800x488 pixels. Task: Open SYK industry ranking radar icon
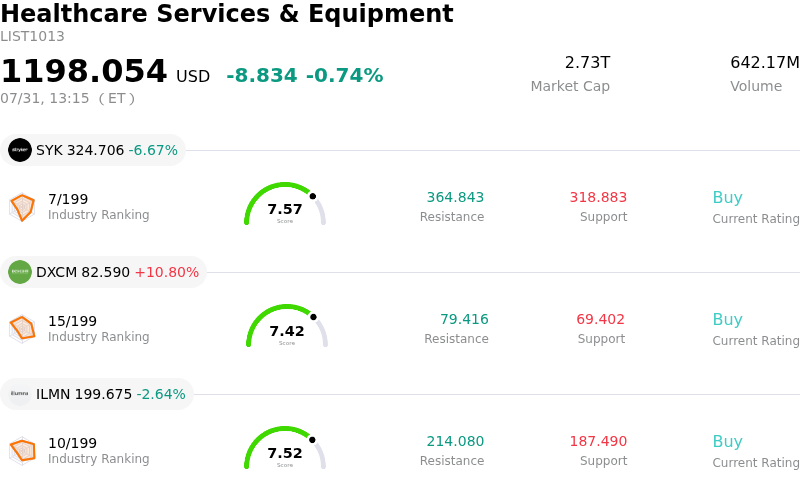pyautogui.click(x=22, y=207)
